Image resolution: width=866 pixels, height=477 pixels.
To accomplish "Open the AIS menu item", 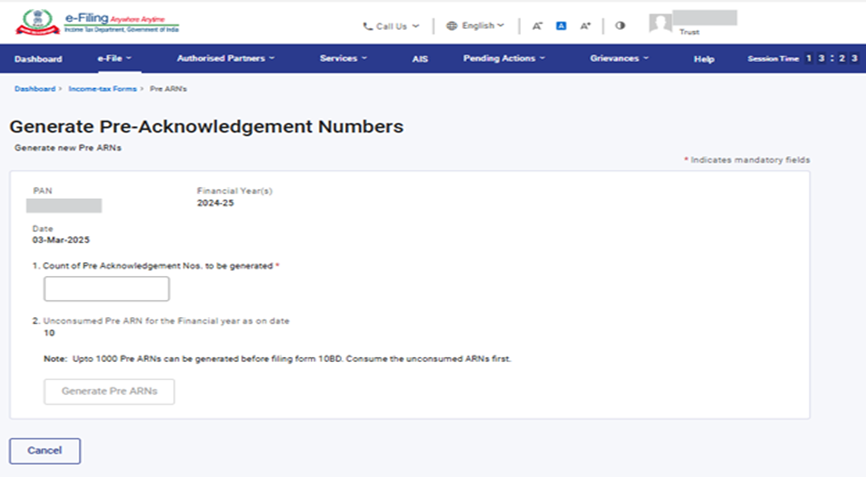I will coord(420,59).
